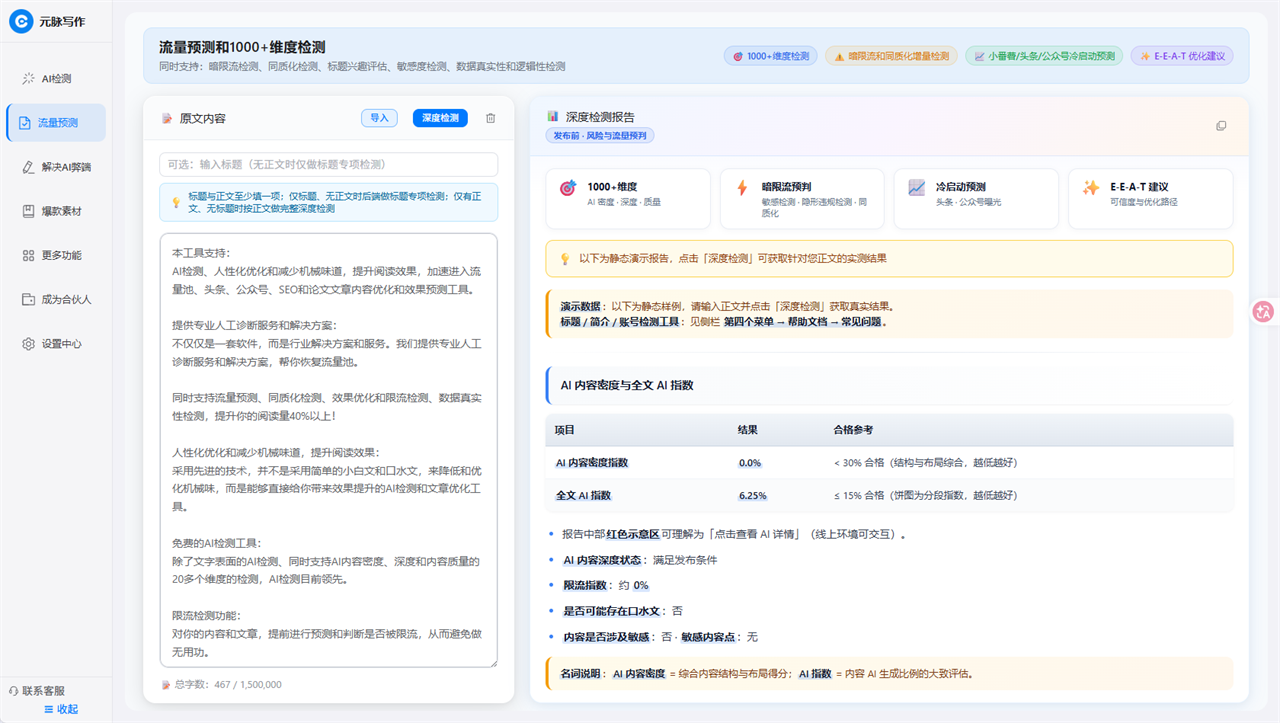Click the target icon on 1000+维度 card
The height and width of the screenshot is (723, 1280).
pyautogui.click(x=568, y=187)
